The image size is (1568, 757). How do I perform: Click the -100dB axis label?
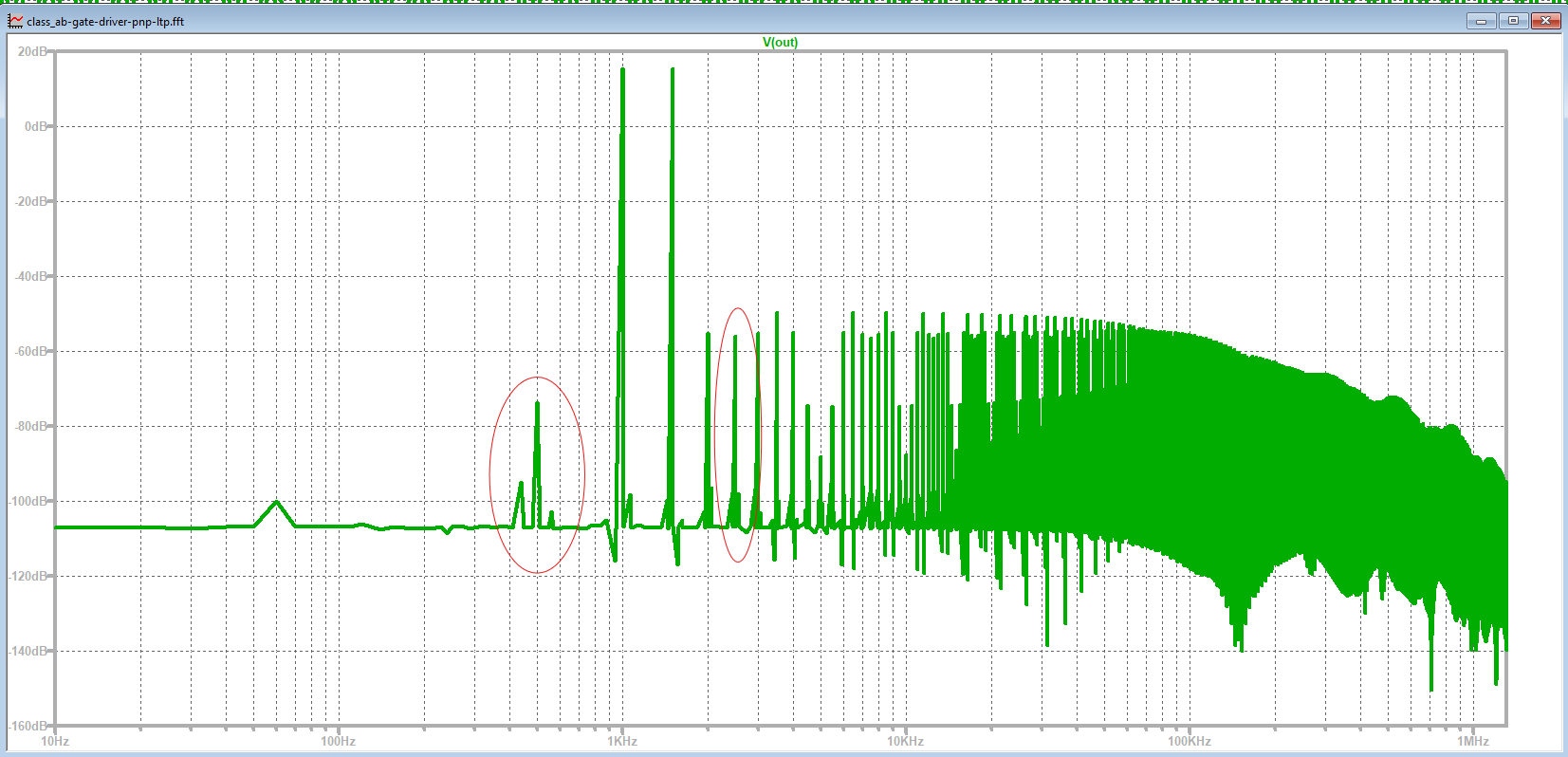coord(29,501)
